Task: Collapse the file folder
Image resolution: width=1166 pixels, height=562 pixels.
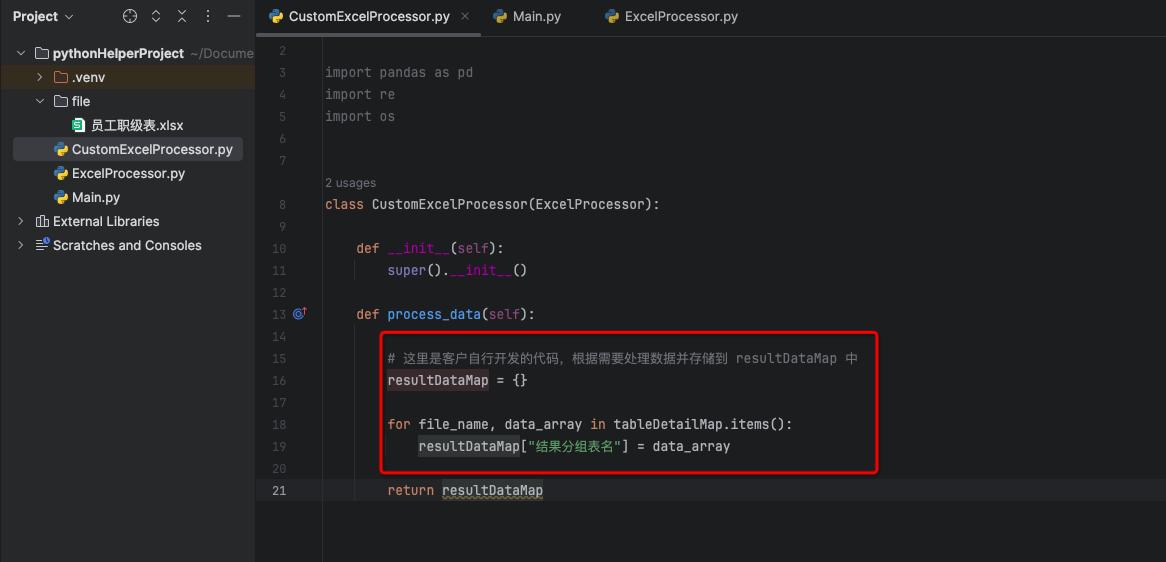Action: tap(40, 101)
